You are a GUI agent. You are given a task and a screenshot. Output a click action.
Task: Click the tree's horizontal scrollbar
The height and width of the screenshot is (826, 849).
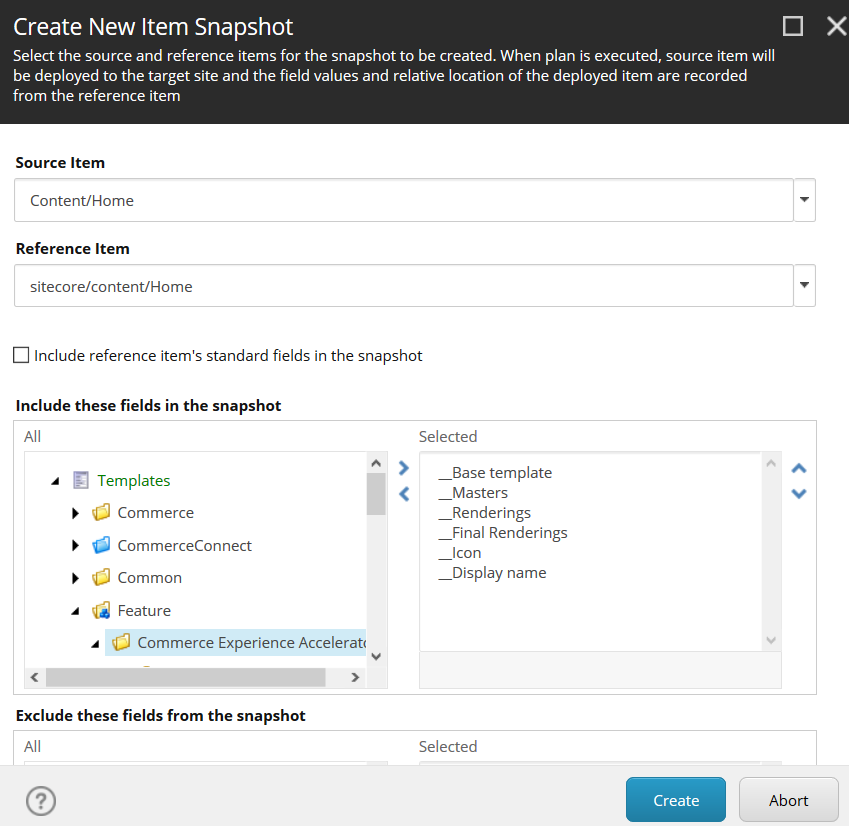pos(186,677)
